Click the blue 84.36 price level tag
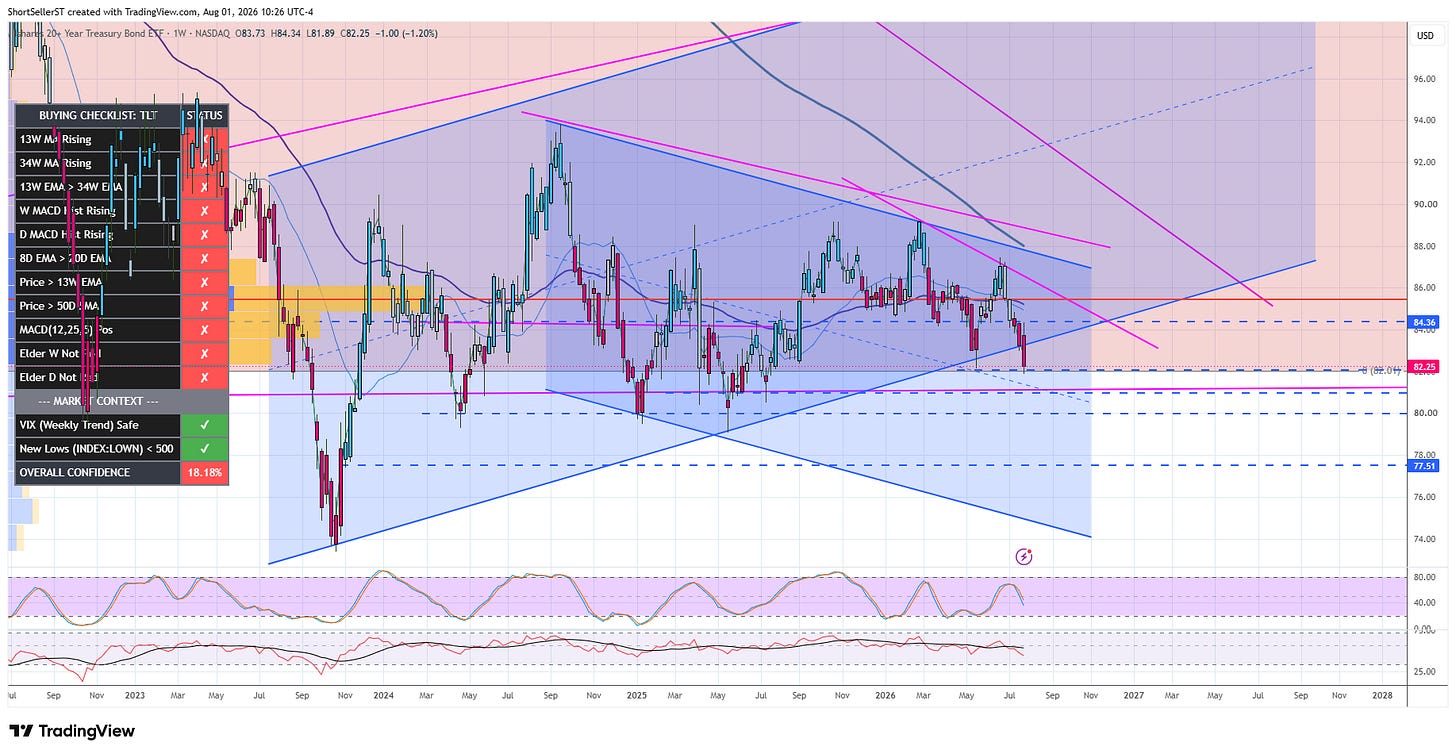Viewport: 1456px width, 755px height. pos(1423,322)
